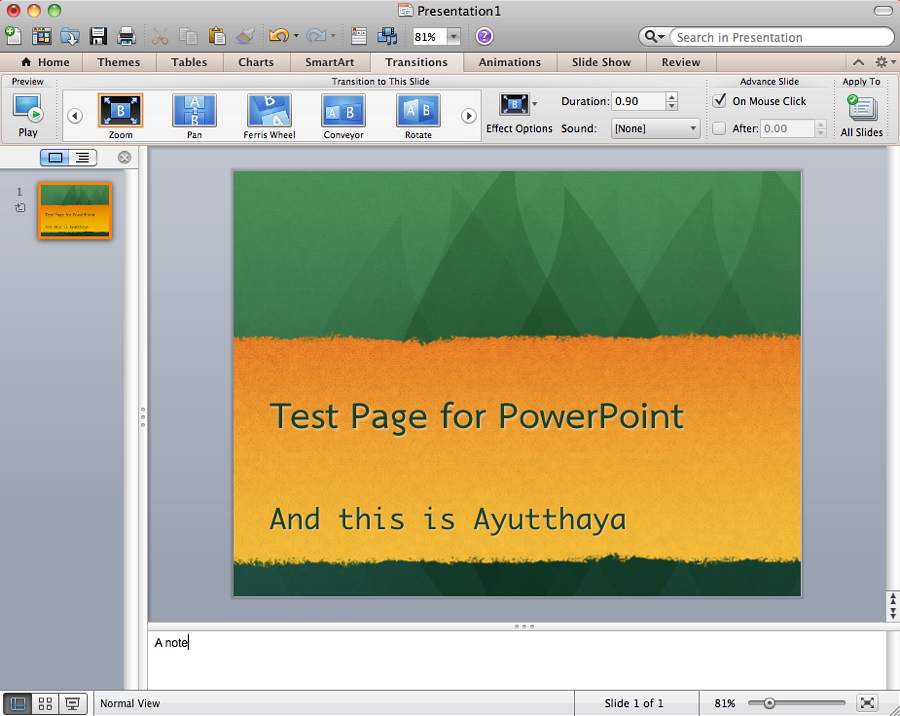This screenshot has width=900, height=716.
Task: Show outline pane tab
Action: [x=83, y=157]
